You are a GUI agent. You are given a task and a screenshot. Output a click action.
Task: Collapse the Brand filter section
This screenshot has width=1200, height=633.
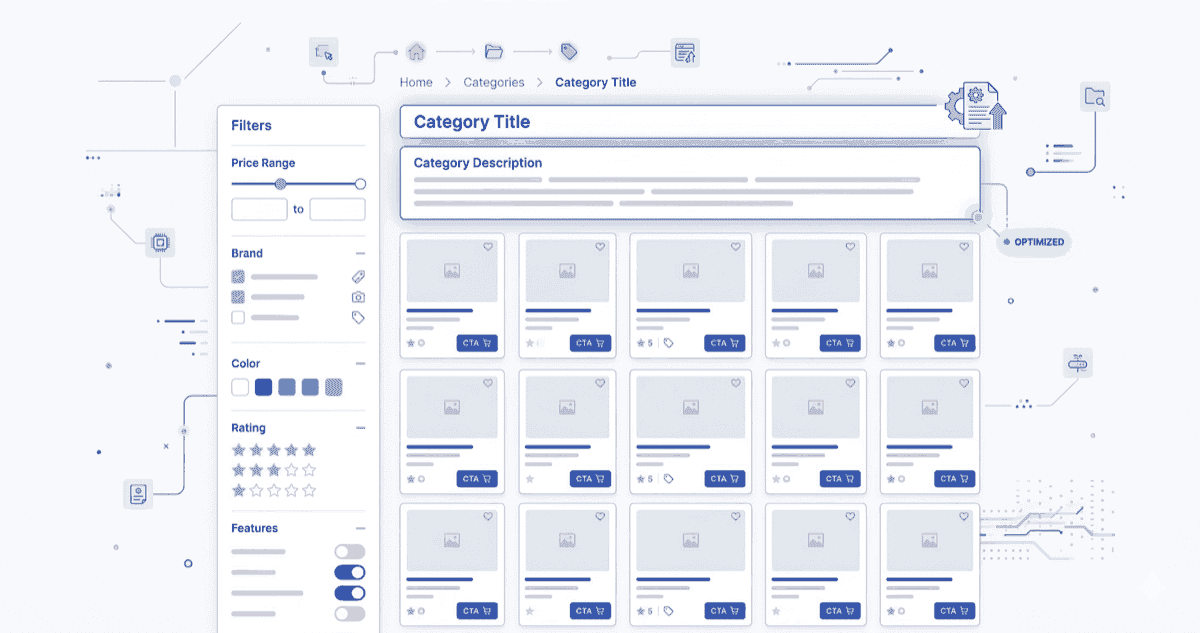click(x=360, y=254)
